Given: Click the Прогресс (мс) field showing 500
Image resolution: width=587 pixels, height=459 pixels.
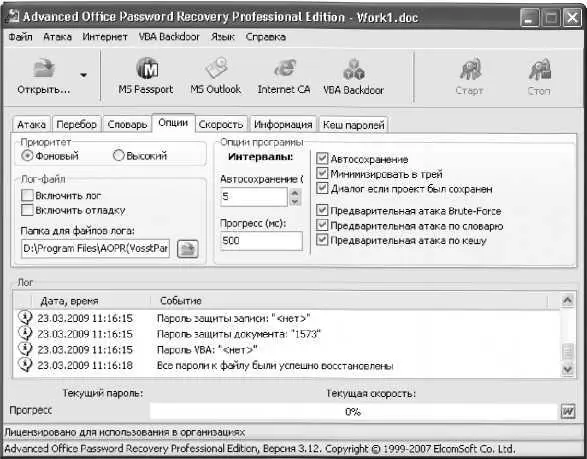Looking at the screenshot, I should point(261,240).
